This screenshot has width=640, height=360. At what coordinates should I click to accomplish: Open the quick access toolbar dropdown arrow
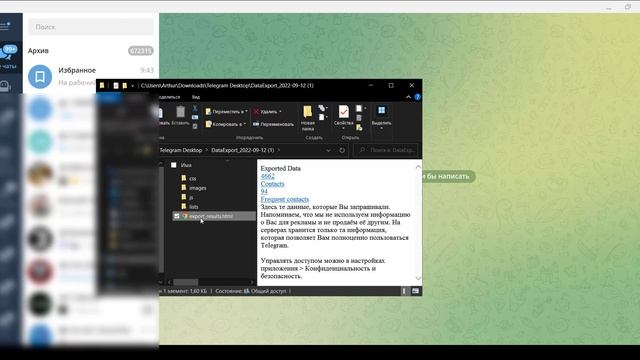tap(133, 86)
